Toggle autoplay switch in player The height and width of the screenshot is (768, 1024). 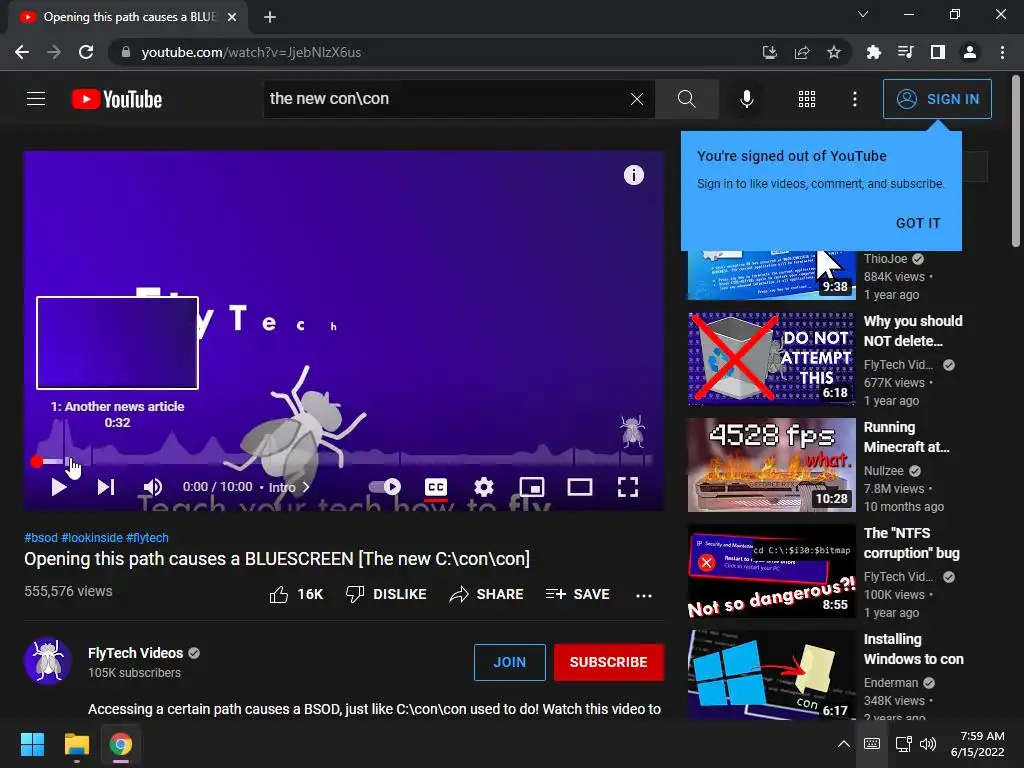click(x=385, y=487)
